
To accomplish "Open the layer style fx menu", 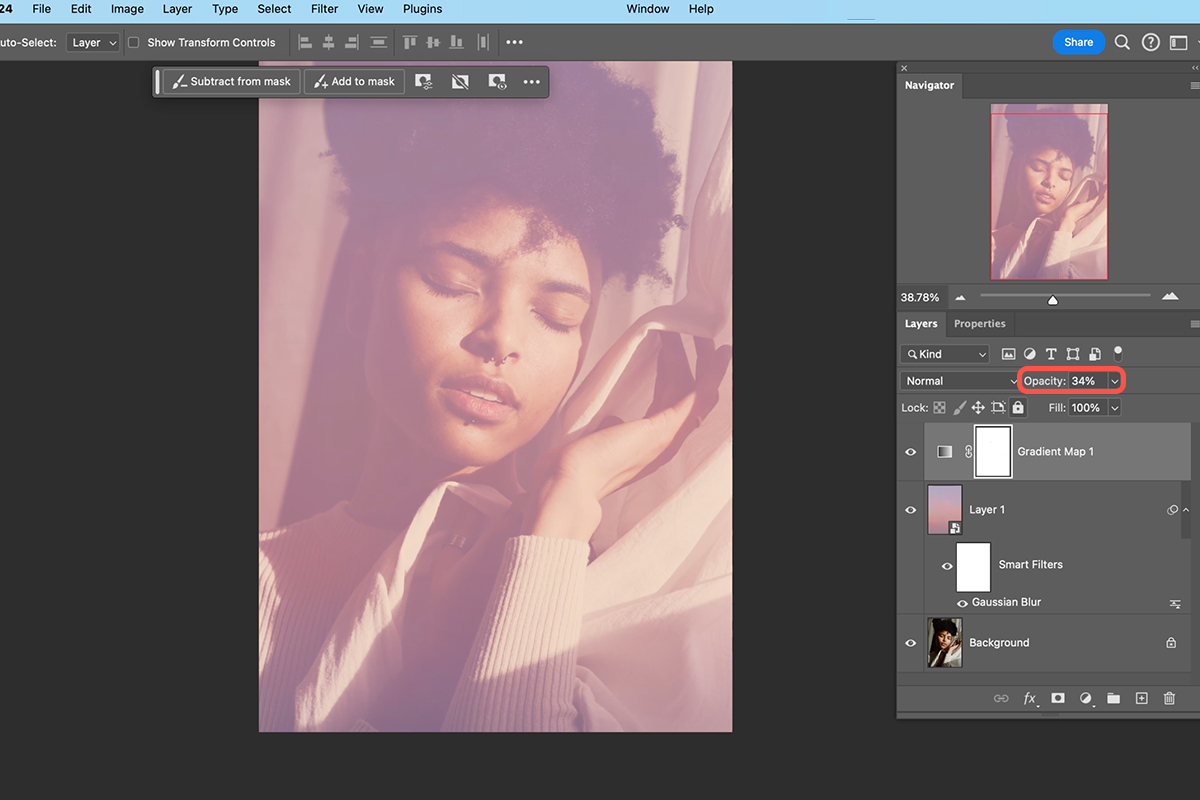I will pyautogui.click(x=1029, y=698).
